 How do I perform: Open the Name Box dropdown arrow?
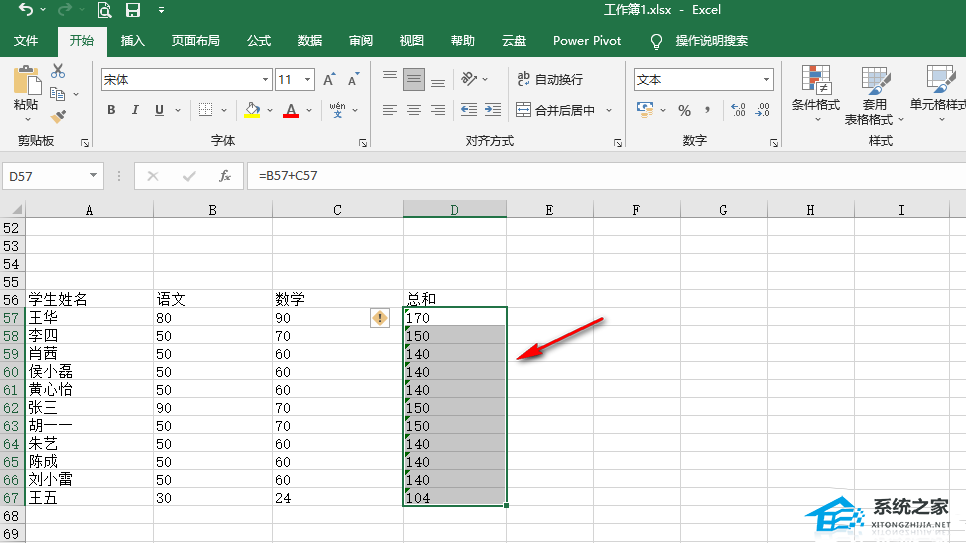94,176
